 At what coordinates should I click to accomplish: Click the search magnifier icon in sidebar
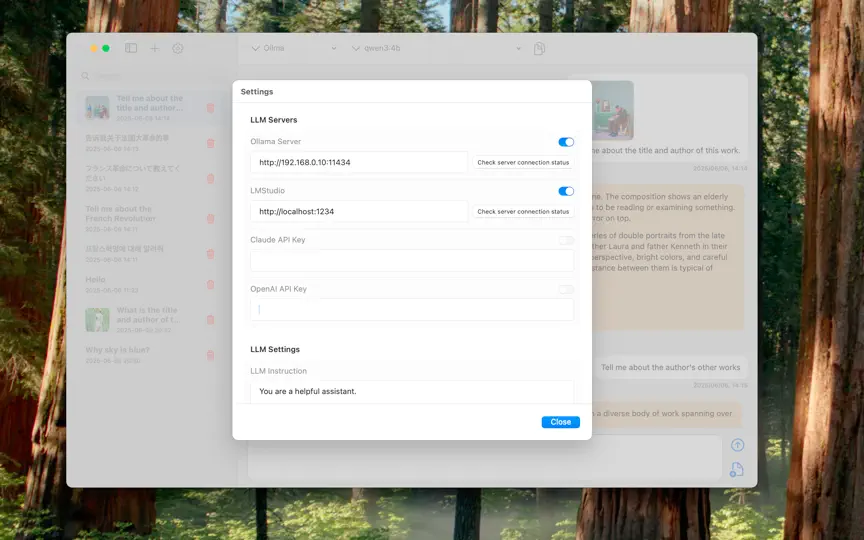pos(85,76)
